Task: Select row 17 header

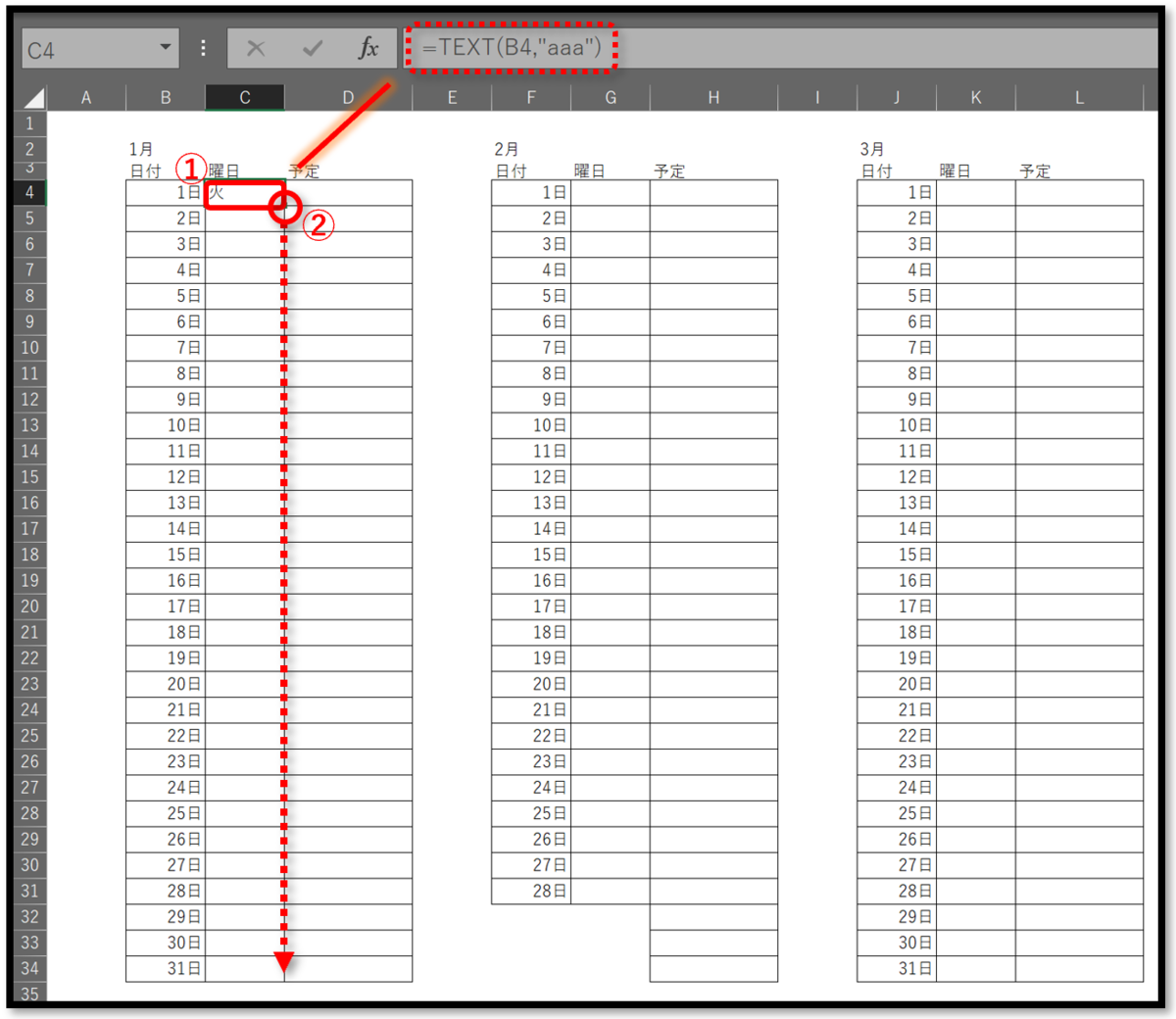Action: [x=30, y=529]
